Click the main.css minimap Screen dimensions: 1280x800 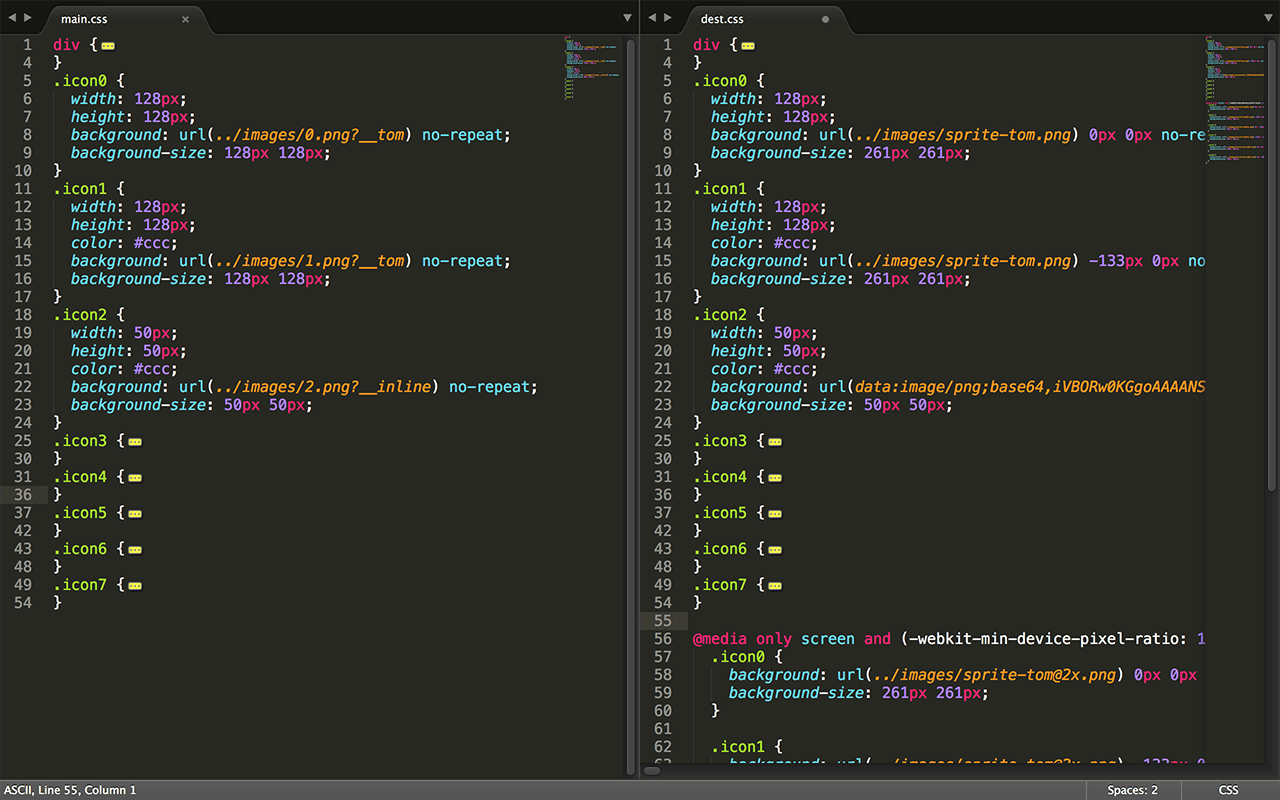(594, 68)
